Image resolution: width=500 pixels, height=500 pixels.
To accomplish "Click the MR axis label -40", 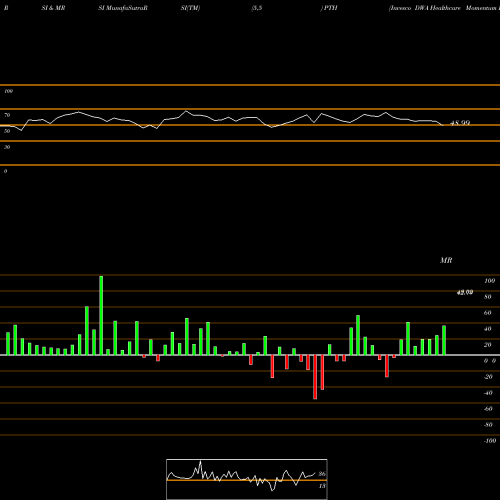I will (488, 393).
